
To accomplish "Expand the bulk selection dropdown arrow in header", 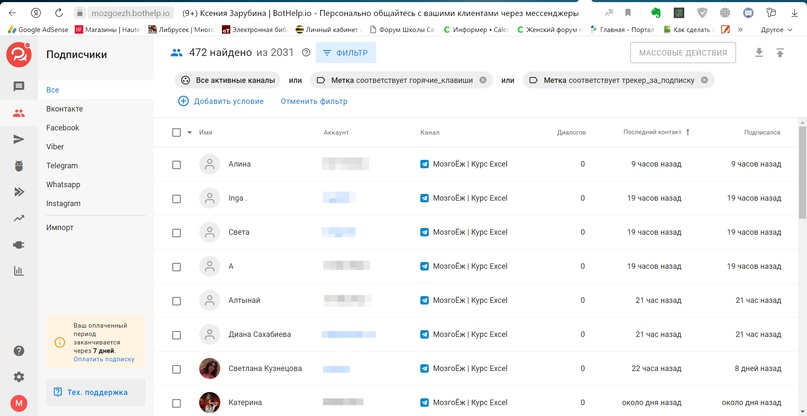I will (189, 132).
